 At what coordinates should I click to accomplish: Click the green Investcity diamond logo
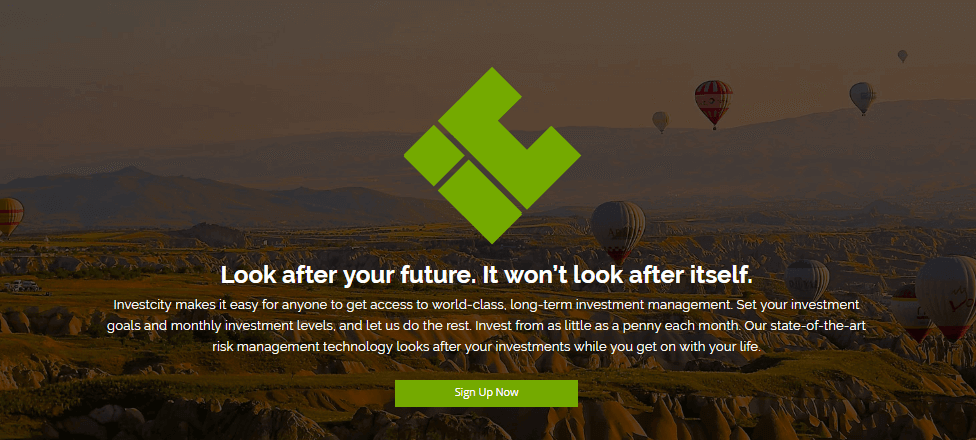(492, 156)
